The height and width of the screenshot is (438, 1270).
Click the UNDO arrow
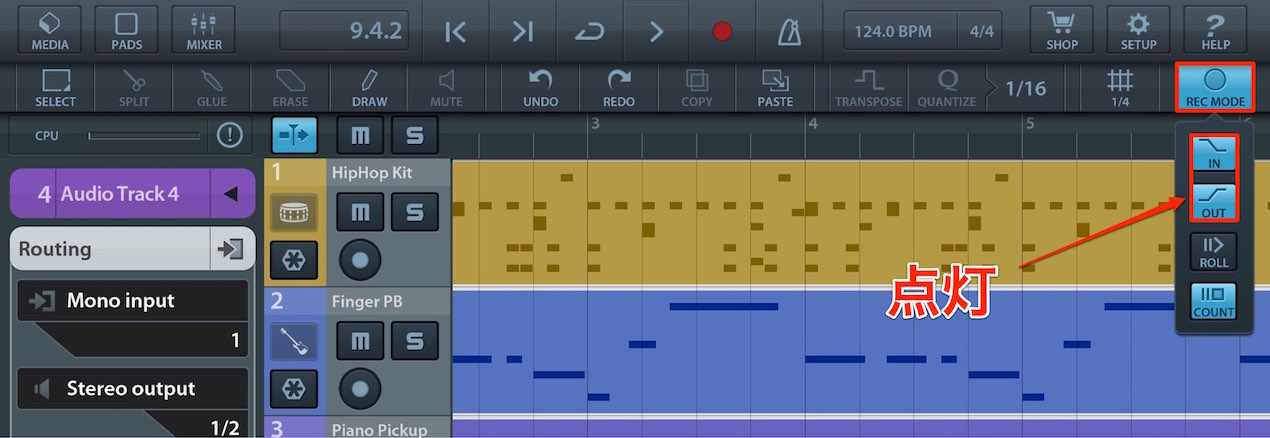(x=541, y=88)
